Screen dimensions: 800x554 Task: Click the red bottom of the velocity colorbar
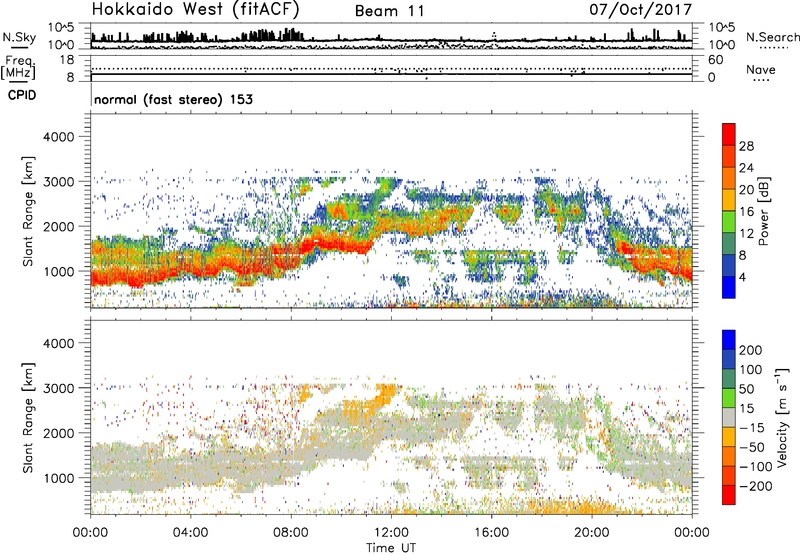(x=729, y=495)
